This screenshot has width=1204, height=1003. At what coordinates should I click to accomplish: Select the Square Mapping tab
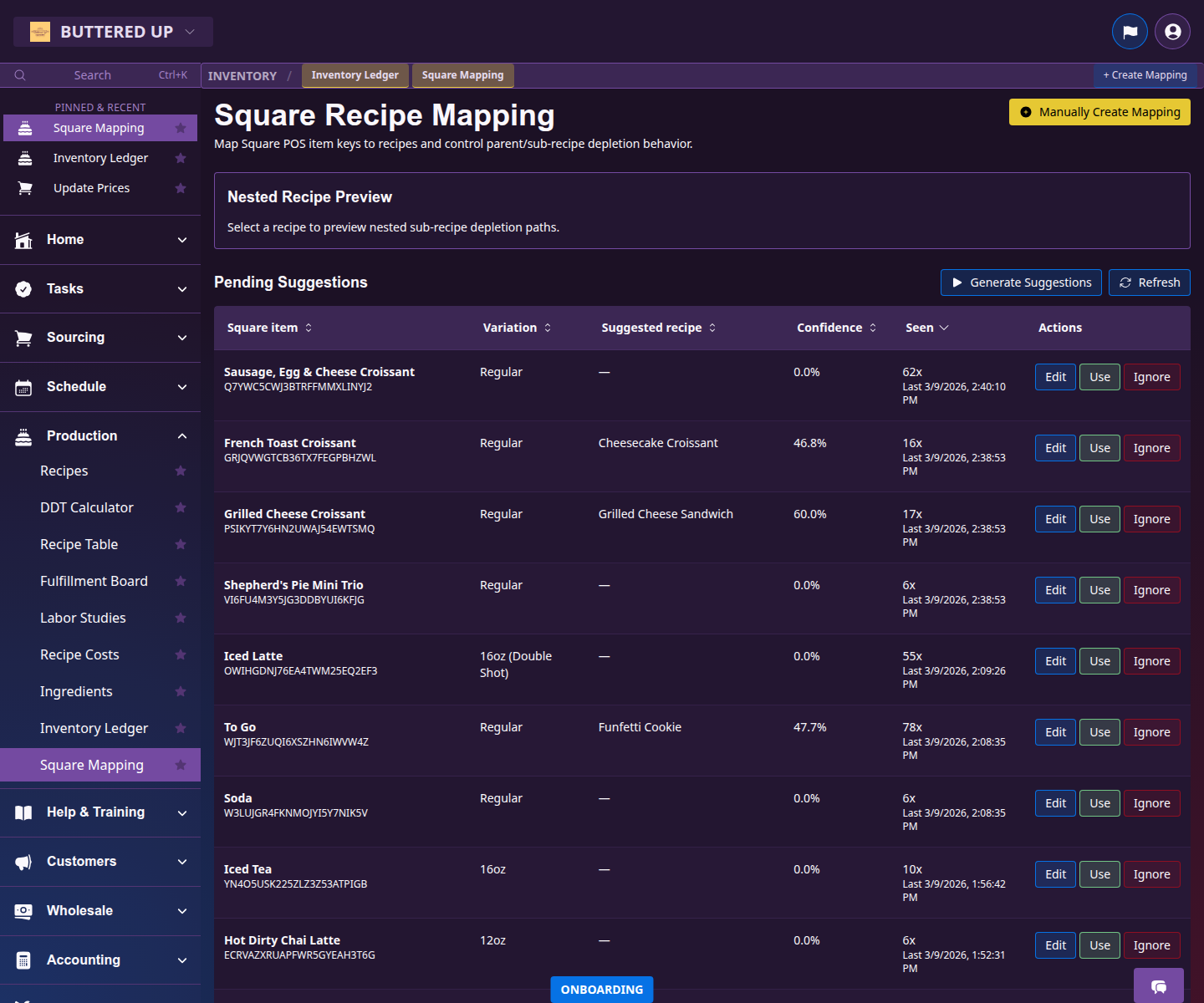pos(462,75)
